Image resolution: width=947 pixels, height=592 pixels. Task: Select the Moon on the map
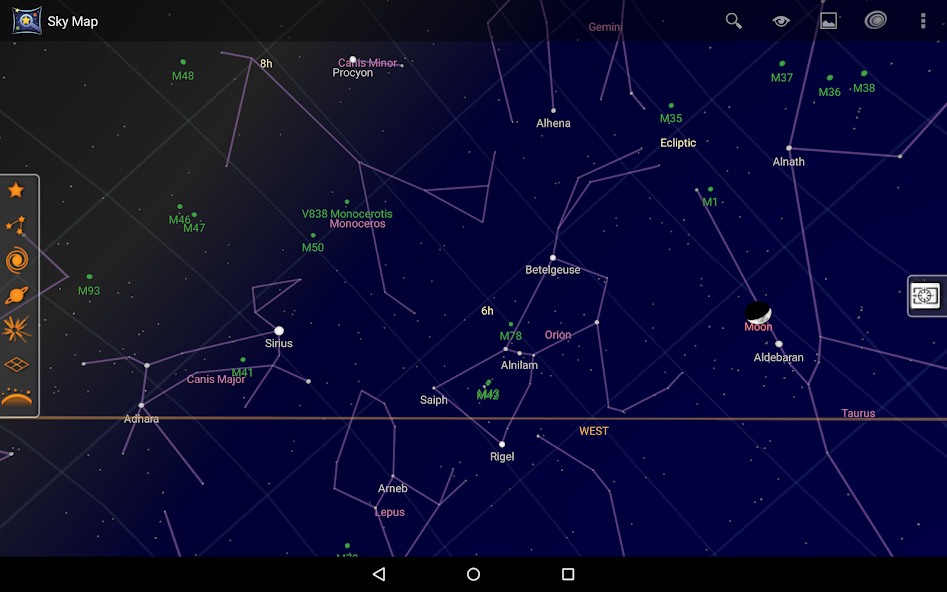click(x=758, y=311)
